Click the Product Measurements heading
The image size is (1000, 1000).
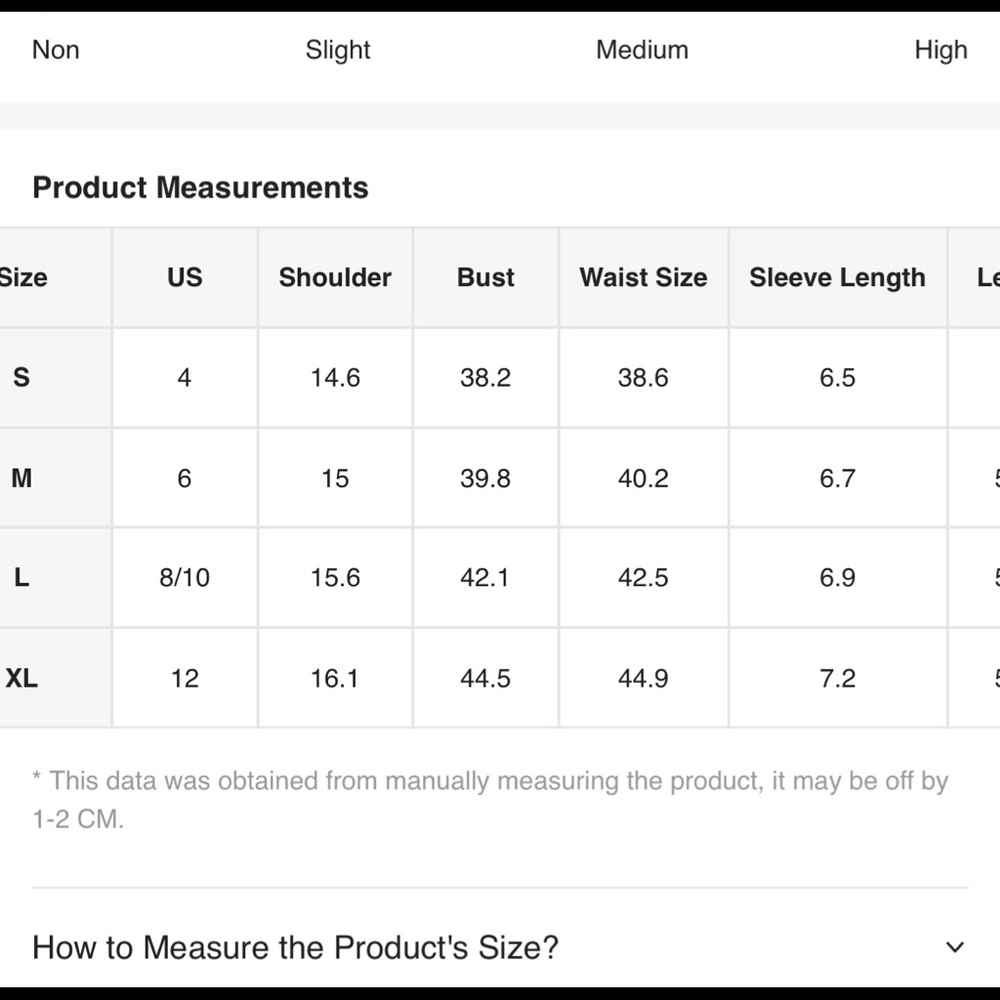tap(200, 187)
